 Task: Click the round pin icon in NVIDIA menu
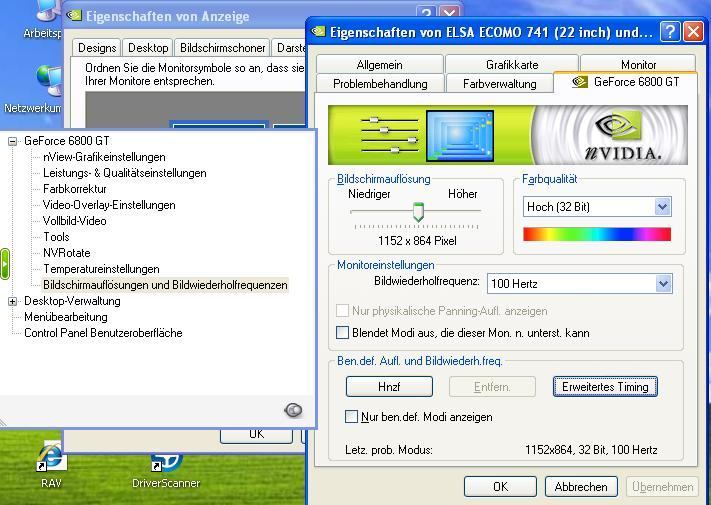(293, 410)
